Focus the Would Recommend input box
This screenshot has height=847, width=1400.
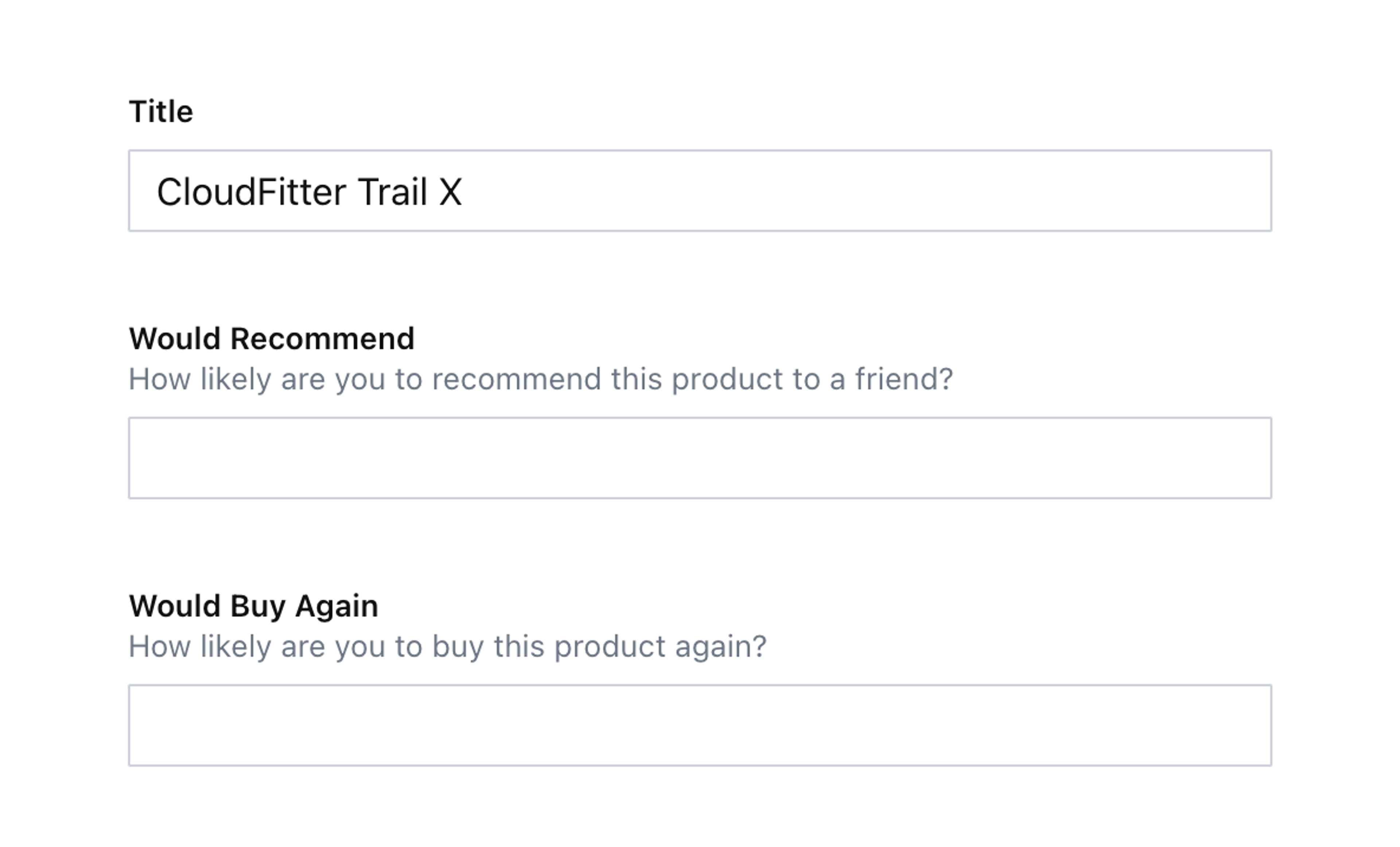tap(700, 458)
